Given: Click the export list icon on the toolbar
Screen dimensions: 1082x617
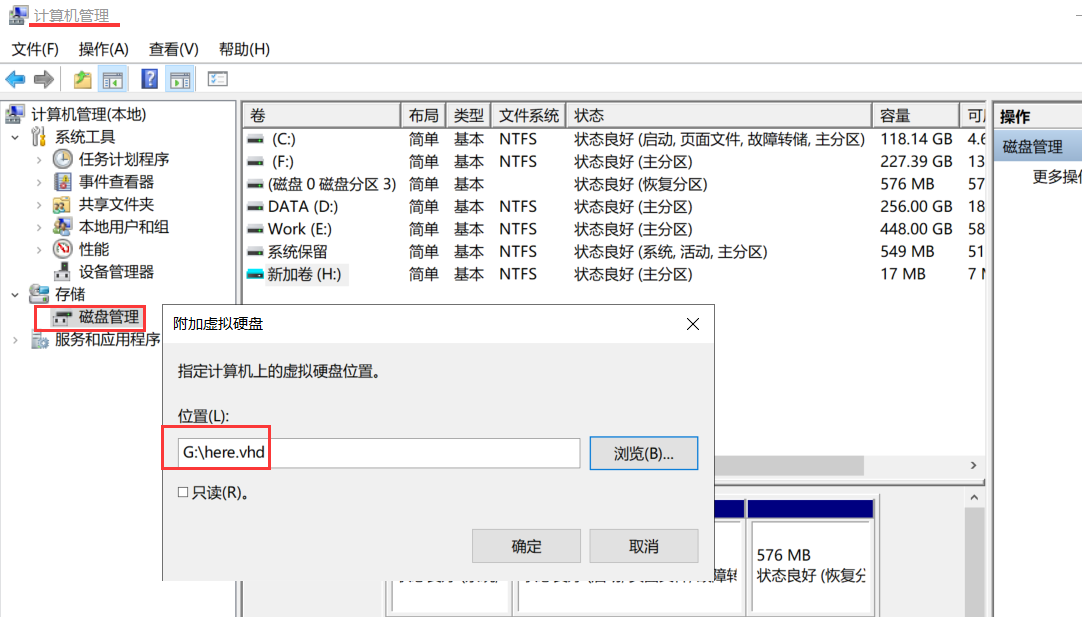Looking at the screenshot, I should [83, 78].
